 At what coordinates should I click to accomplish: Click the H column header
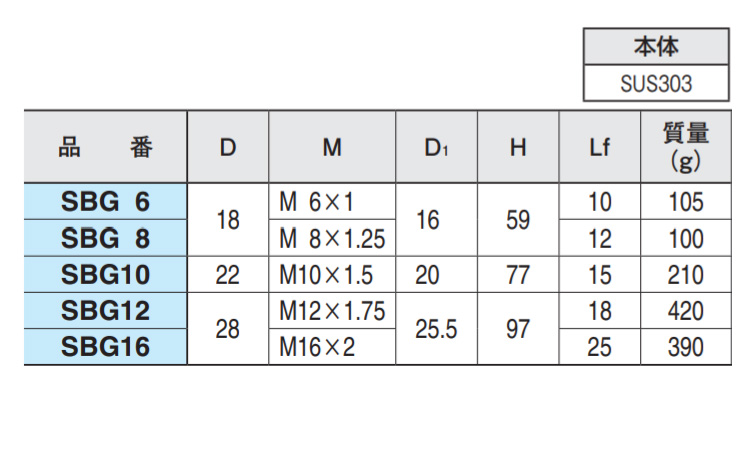click(x=518, y=147)
